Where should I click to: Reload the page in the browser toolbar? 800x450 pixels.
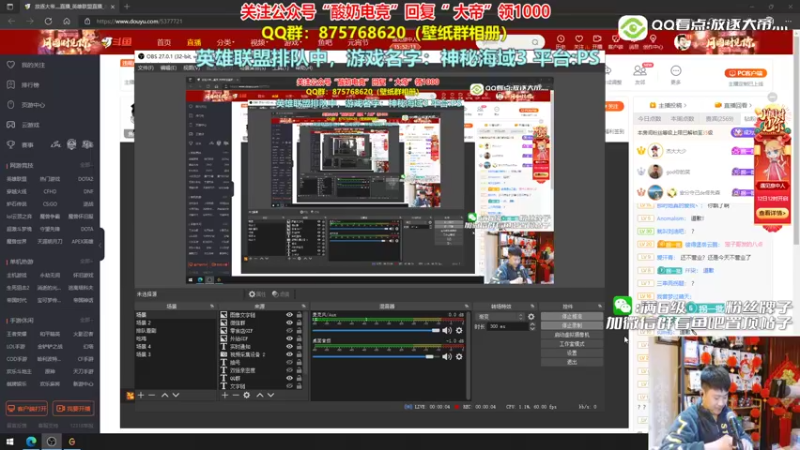pyautogui.click(x=48, y=21)
